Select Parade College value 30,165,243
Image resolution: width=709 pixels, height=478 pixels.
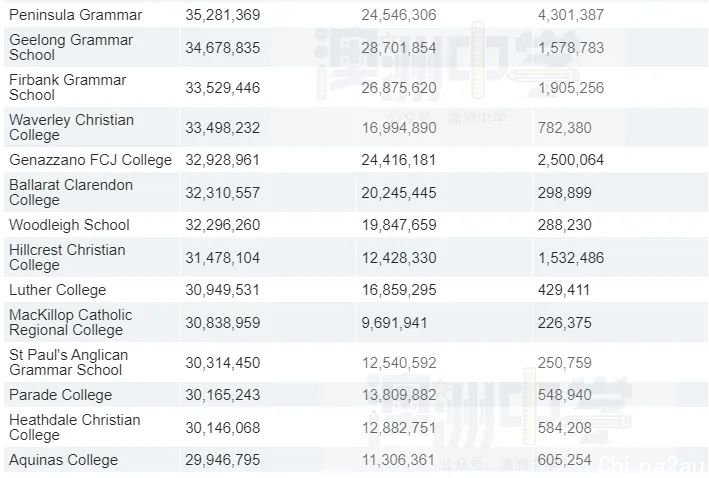click(x=222, y=395)
